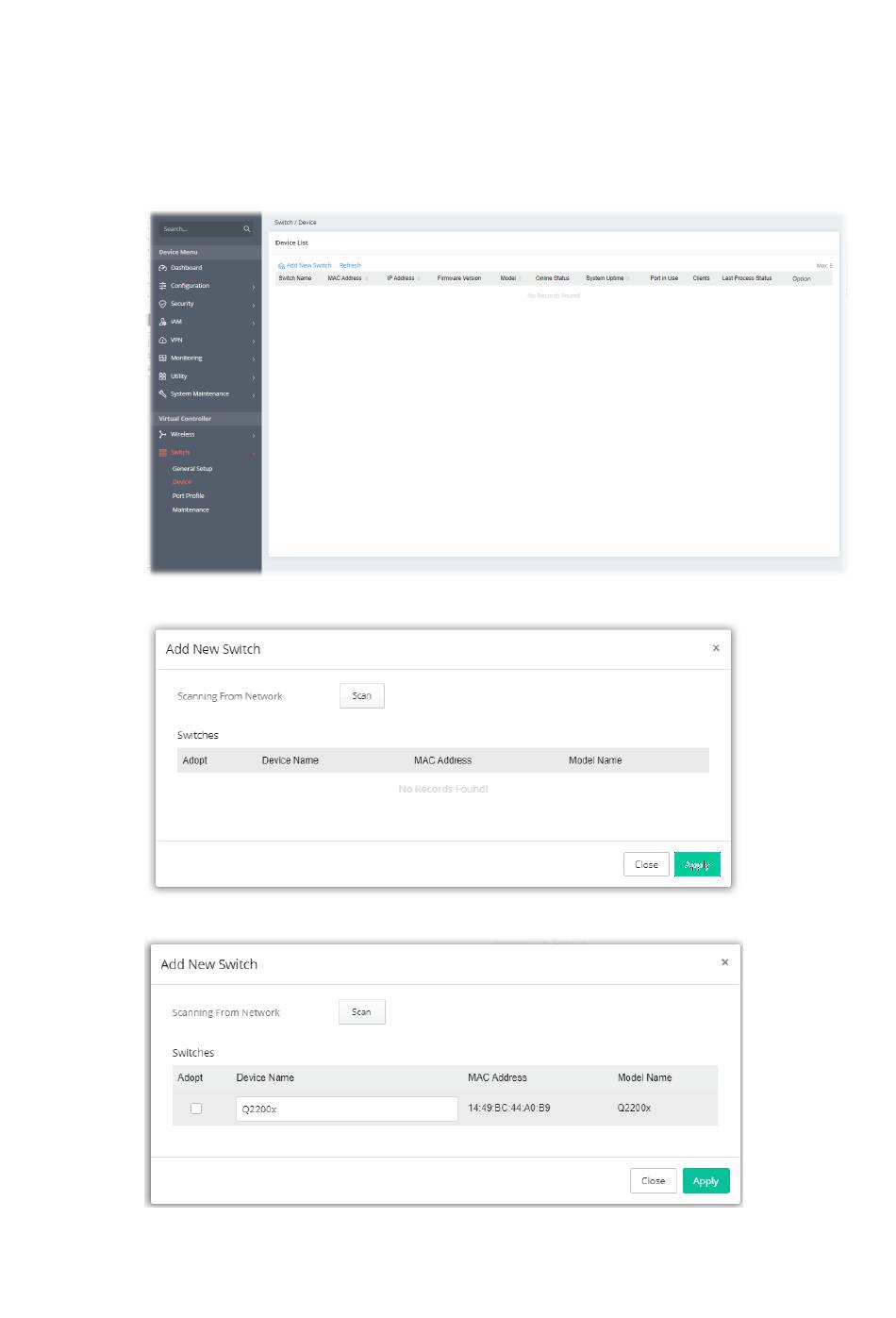Screen dimensions: 896x1318
Task: Click Scan in the dialog listing Q2200x
Action: coord(362,1012)
